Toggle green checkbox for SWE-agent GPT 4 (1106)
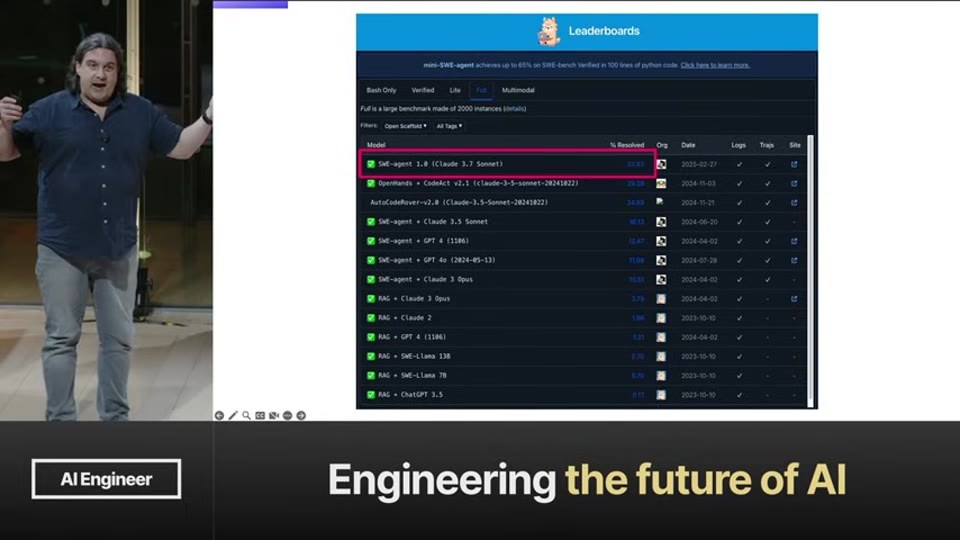Screen dimensions: 960x540 click(371, 241)
